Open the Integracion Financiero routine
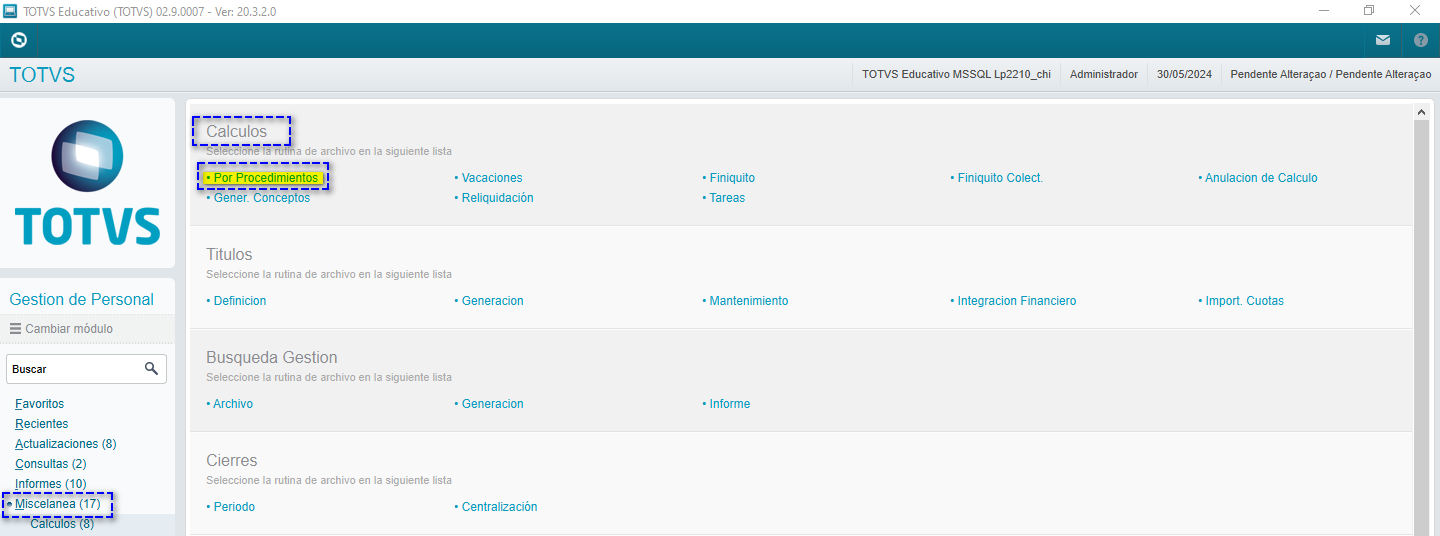The height and width of the screenshot is (536, 1440). click(1016, 301)
